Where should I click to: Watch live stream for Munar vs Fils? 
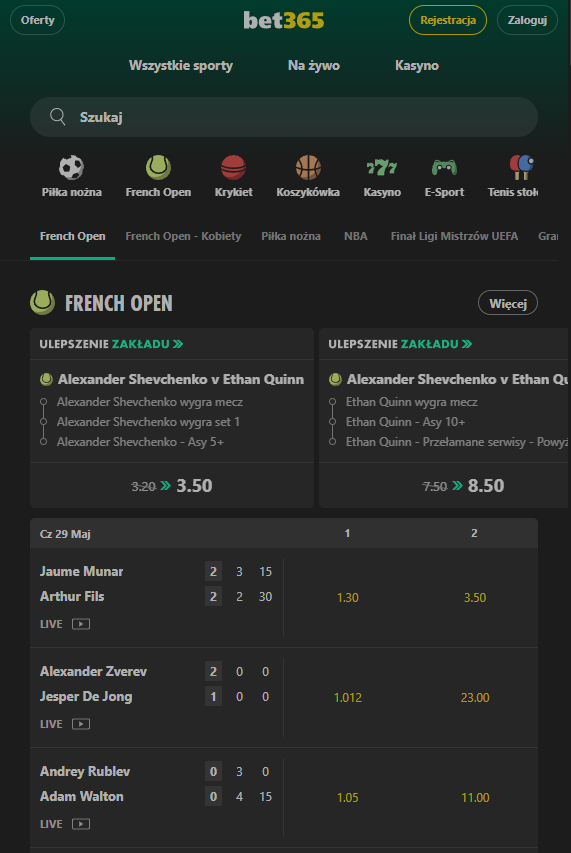coord(81,624)
